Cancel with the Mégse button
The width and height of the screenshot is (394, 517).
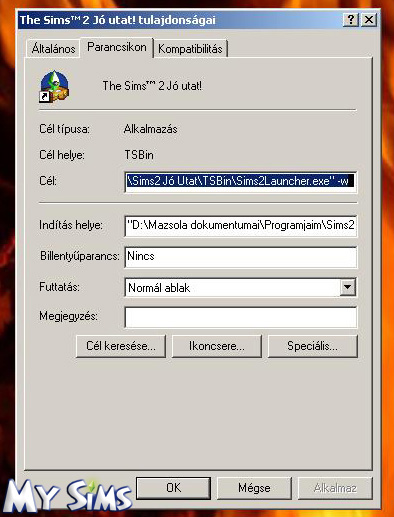pos(254,488)
